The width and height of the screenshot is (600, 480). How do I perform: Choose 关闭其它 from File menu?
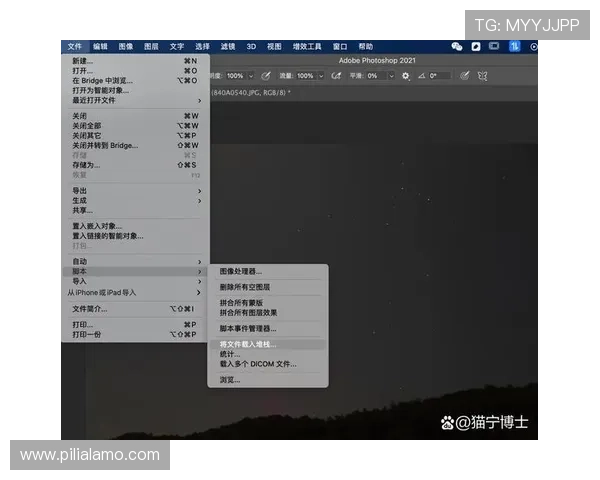point(135,136)
